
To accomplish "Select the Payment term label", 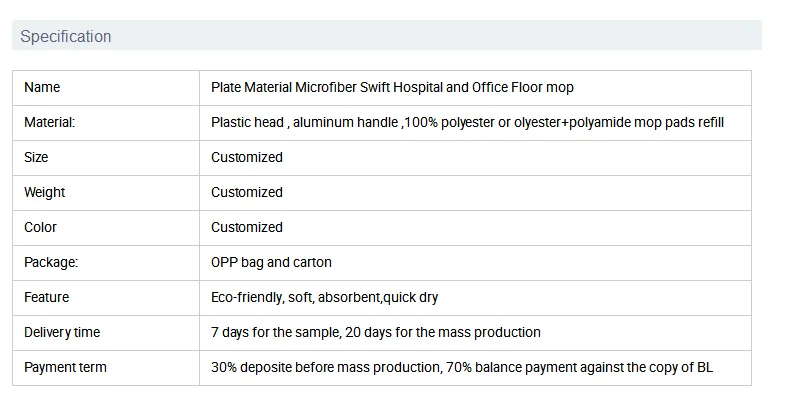I will [65, 367].
